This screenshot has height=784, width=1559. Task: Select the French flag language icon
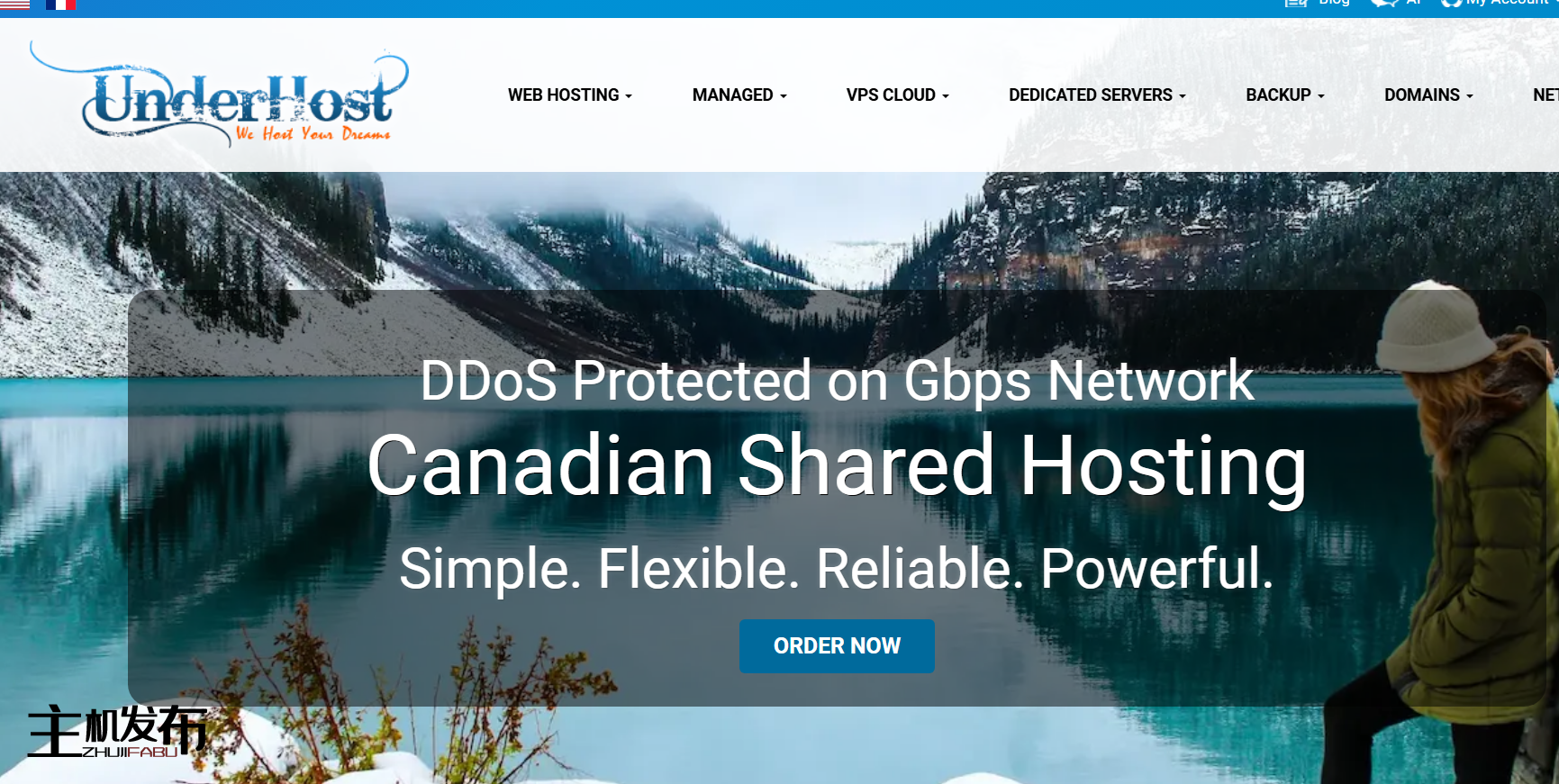point(60,4)
